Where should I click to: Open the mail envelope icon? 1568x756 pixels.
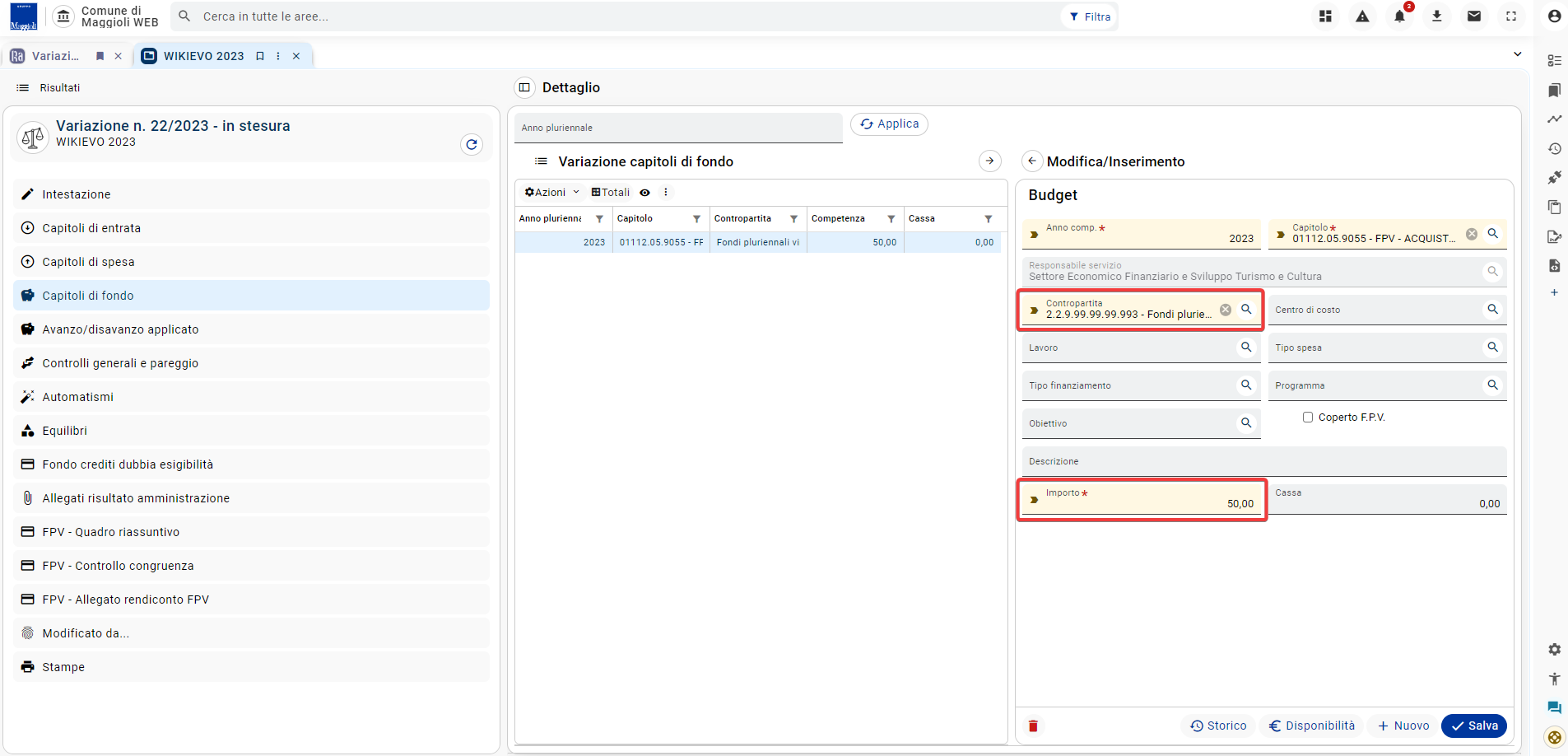coord(1474,16)
